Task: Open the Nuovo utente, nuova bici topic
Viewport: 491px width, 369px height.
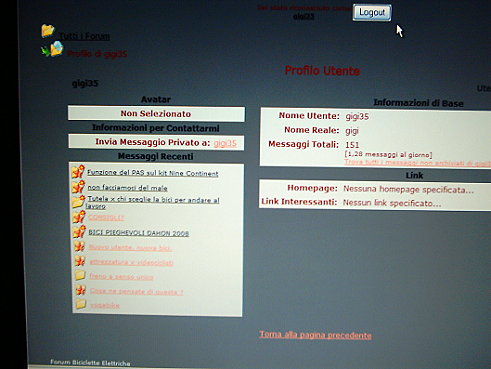Action: (x=130, y=248)
